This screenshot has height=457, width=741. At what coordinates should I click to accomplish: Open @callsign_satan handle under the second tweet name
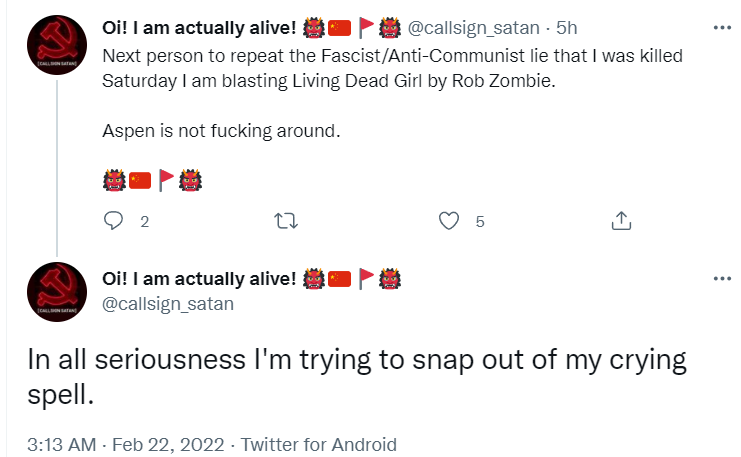coord(168,303)
